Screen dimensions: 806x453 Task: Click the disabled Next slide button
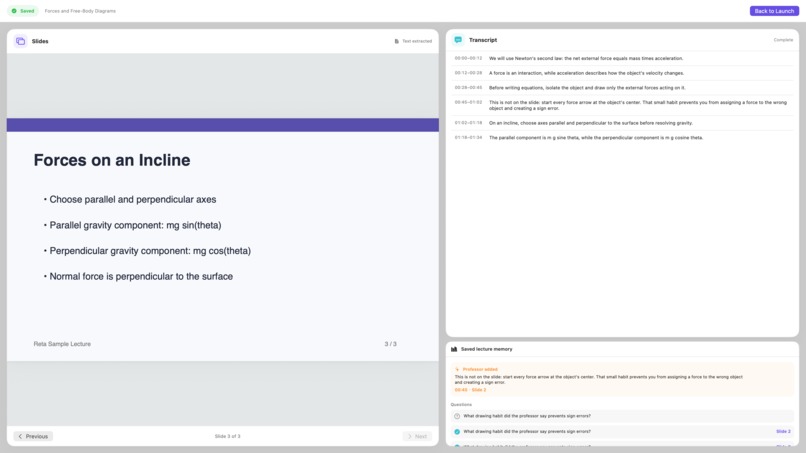(417, 436)
